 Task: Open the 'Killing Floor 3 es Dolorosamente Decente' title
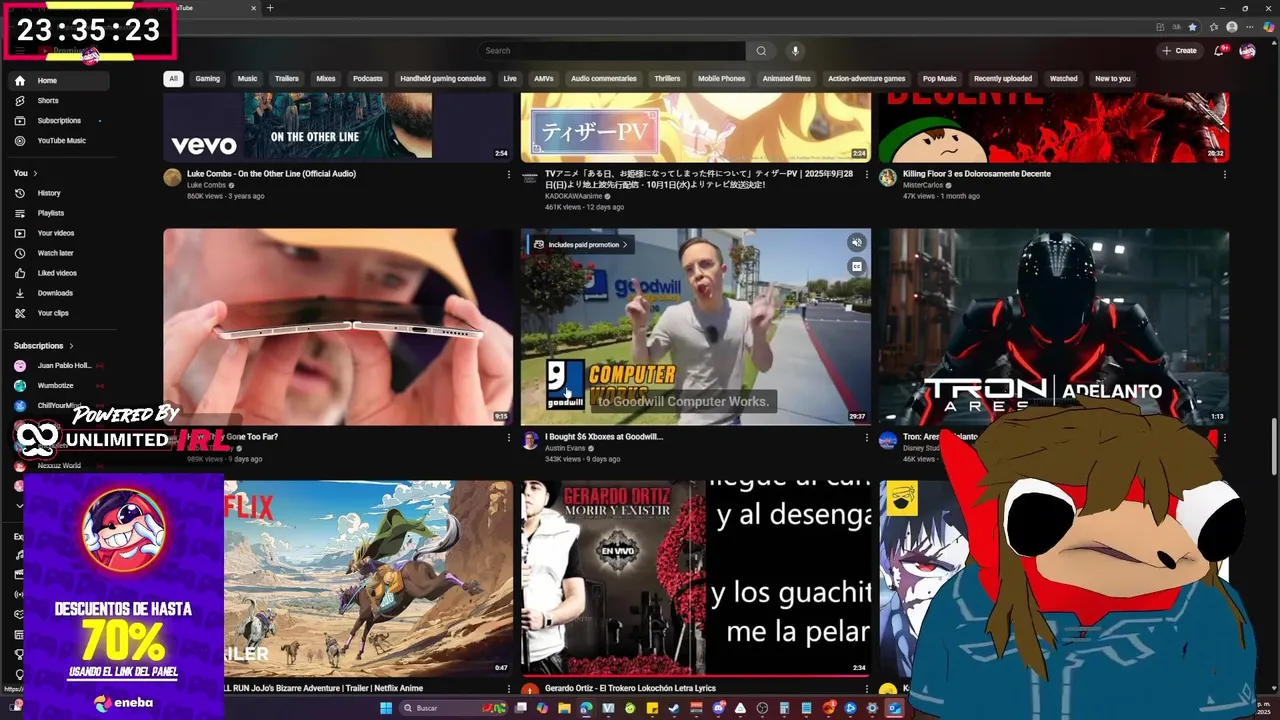point(976,174)
